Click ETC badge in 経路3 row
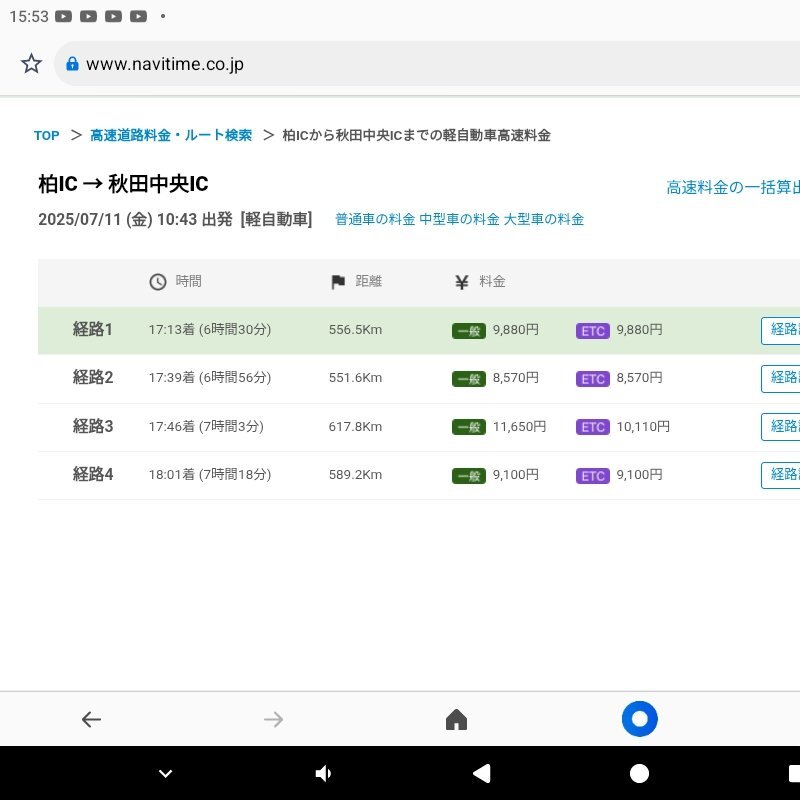The image size is (800, 800). (592, 427)
